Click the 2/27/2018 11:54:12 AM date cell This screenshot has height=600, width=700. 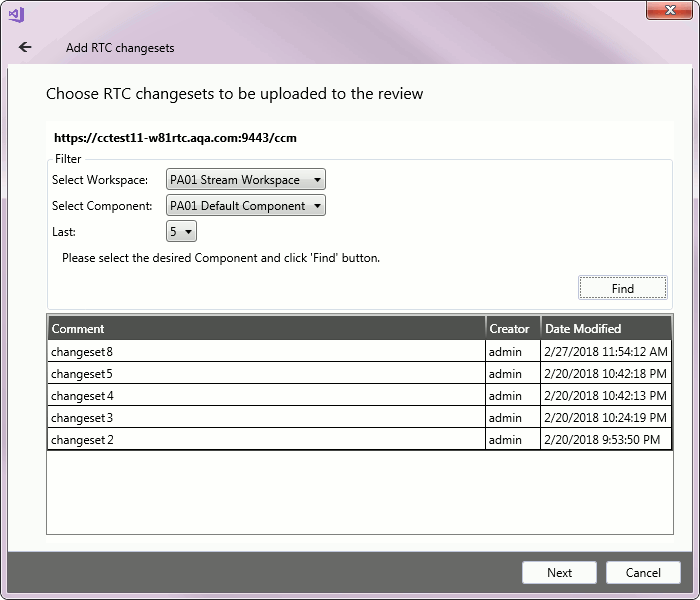(x=605, y=352)
